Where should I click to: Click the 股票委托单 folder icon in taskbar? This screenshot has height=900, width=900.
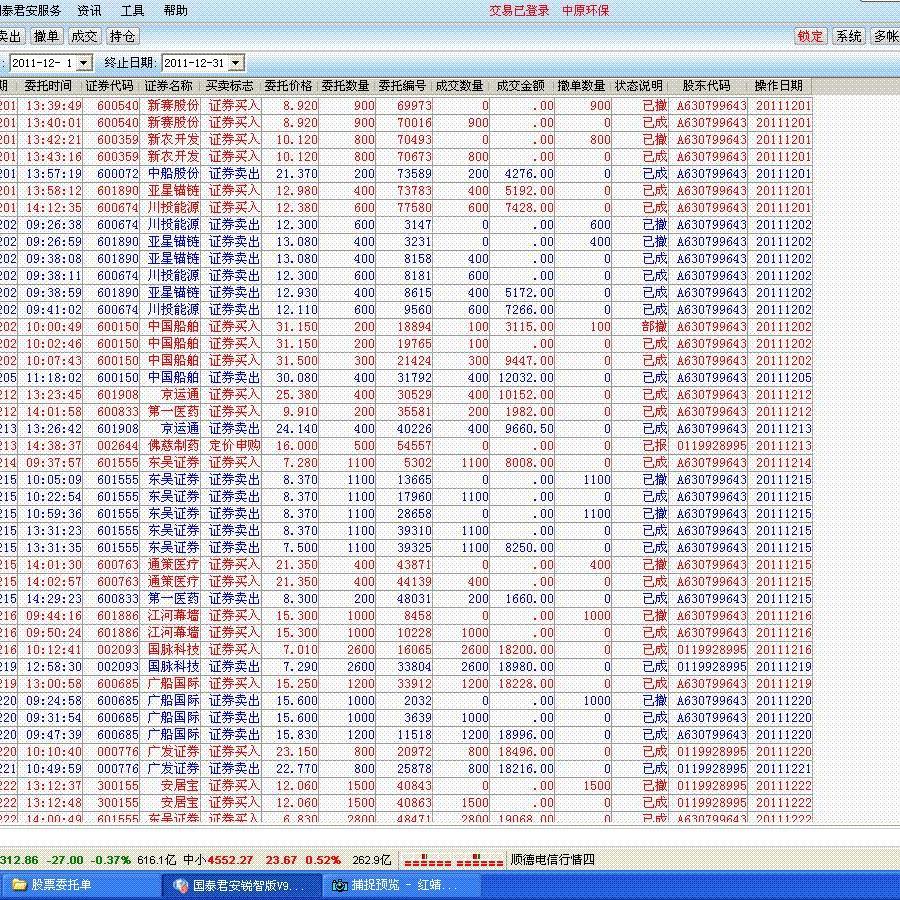20,885
